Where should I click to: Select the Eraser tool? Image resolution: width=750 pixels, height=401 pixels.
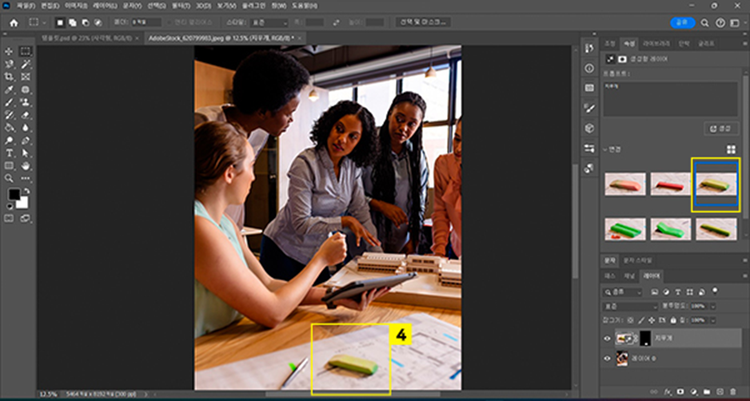coord(25,115)
